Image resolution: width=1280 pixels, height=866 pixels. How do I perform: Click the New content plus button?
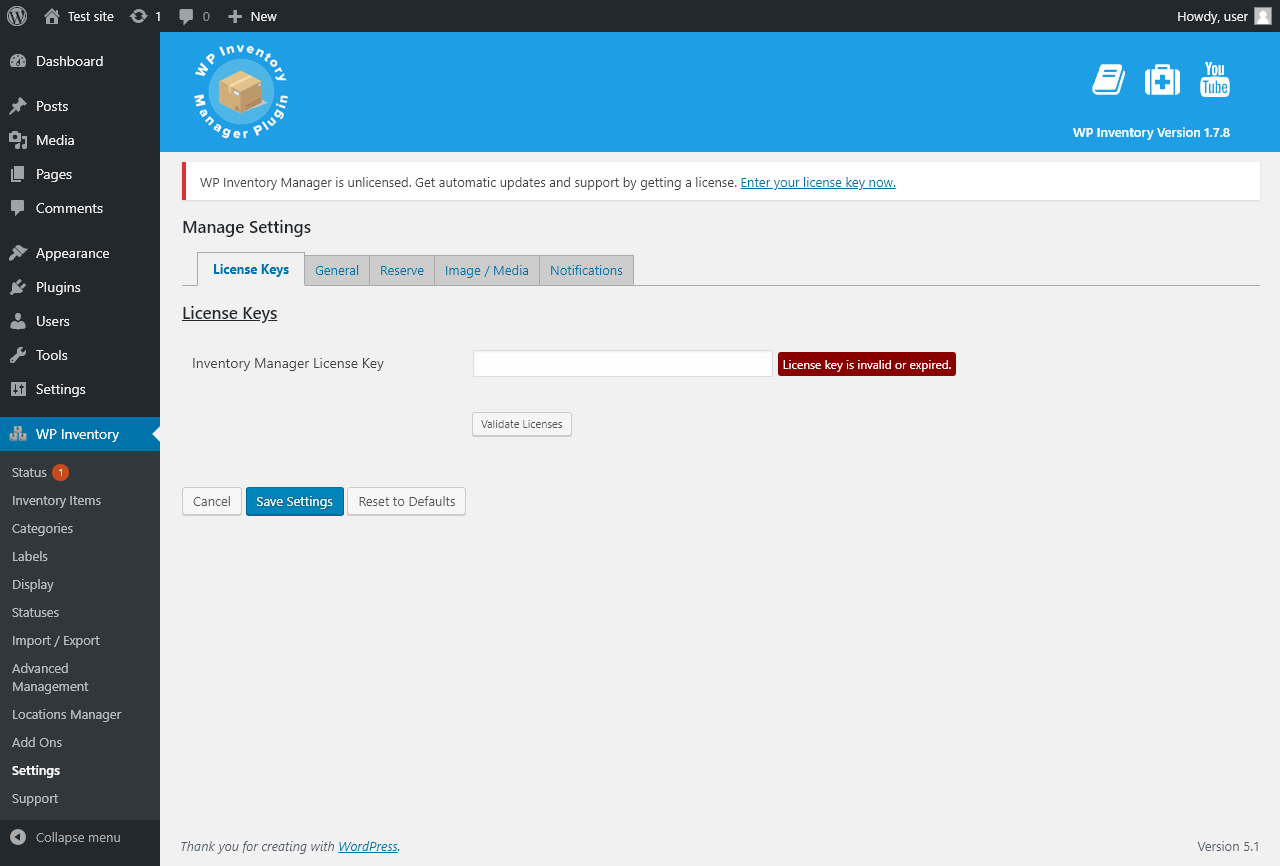[x=252, y=16]
